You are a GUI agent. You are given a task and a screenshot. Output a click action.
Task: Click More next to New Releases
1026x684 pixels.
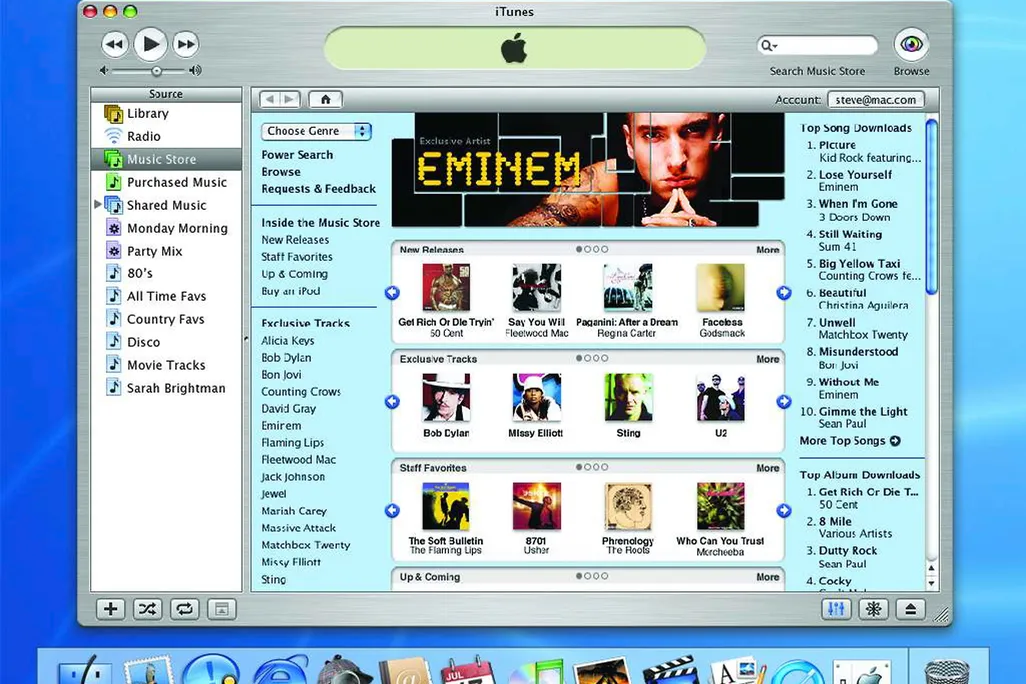pos(767,249)
